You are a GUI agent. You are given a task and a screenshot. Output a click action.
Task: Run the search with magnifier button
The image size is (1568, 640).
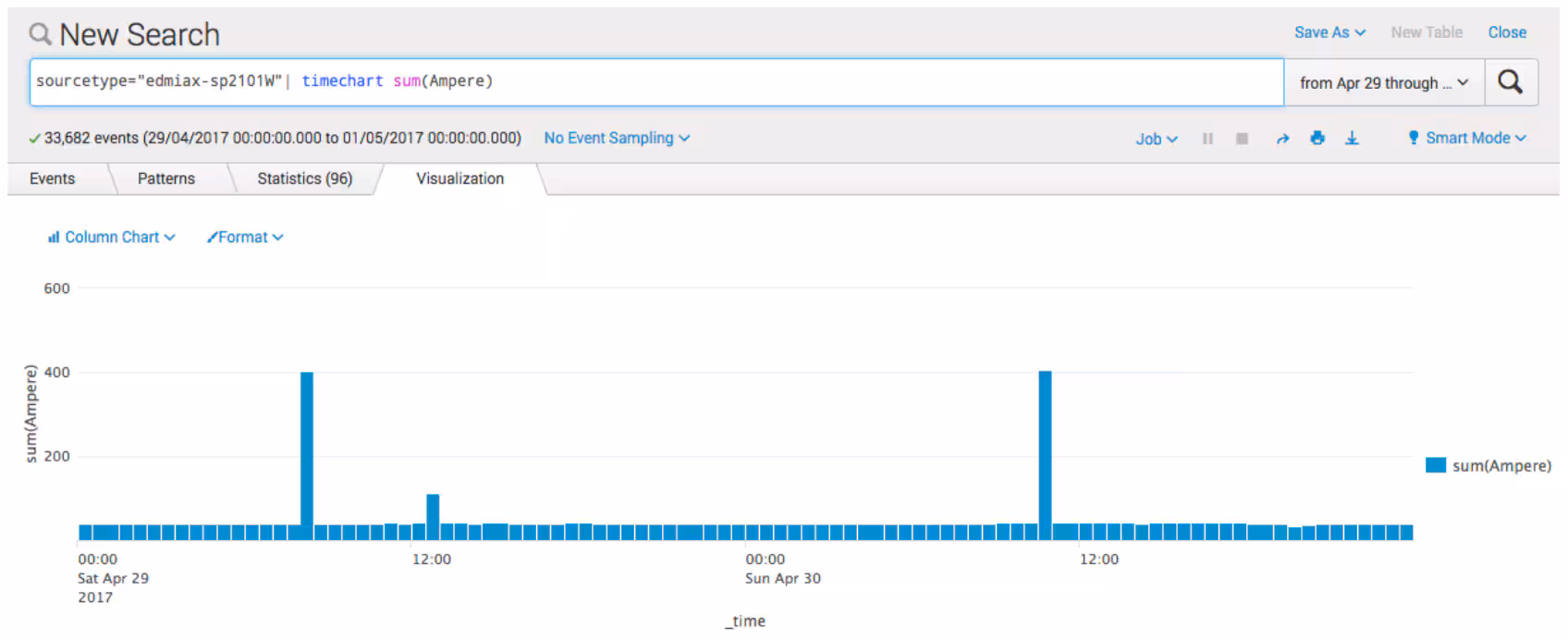point(1510,82)
